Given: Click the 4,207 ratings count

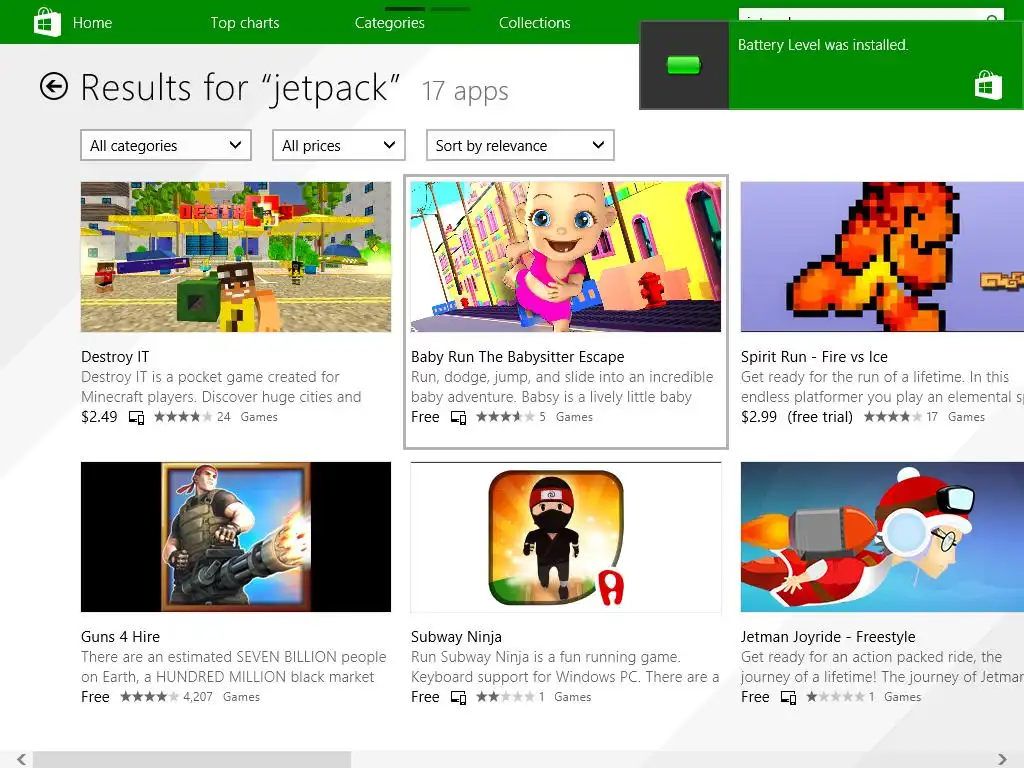Looking at the screenshot, I should 198,697.
